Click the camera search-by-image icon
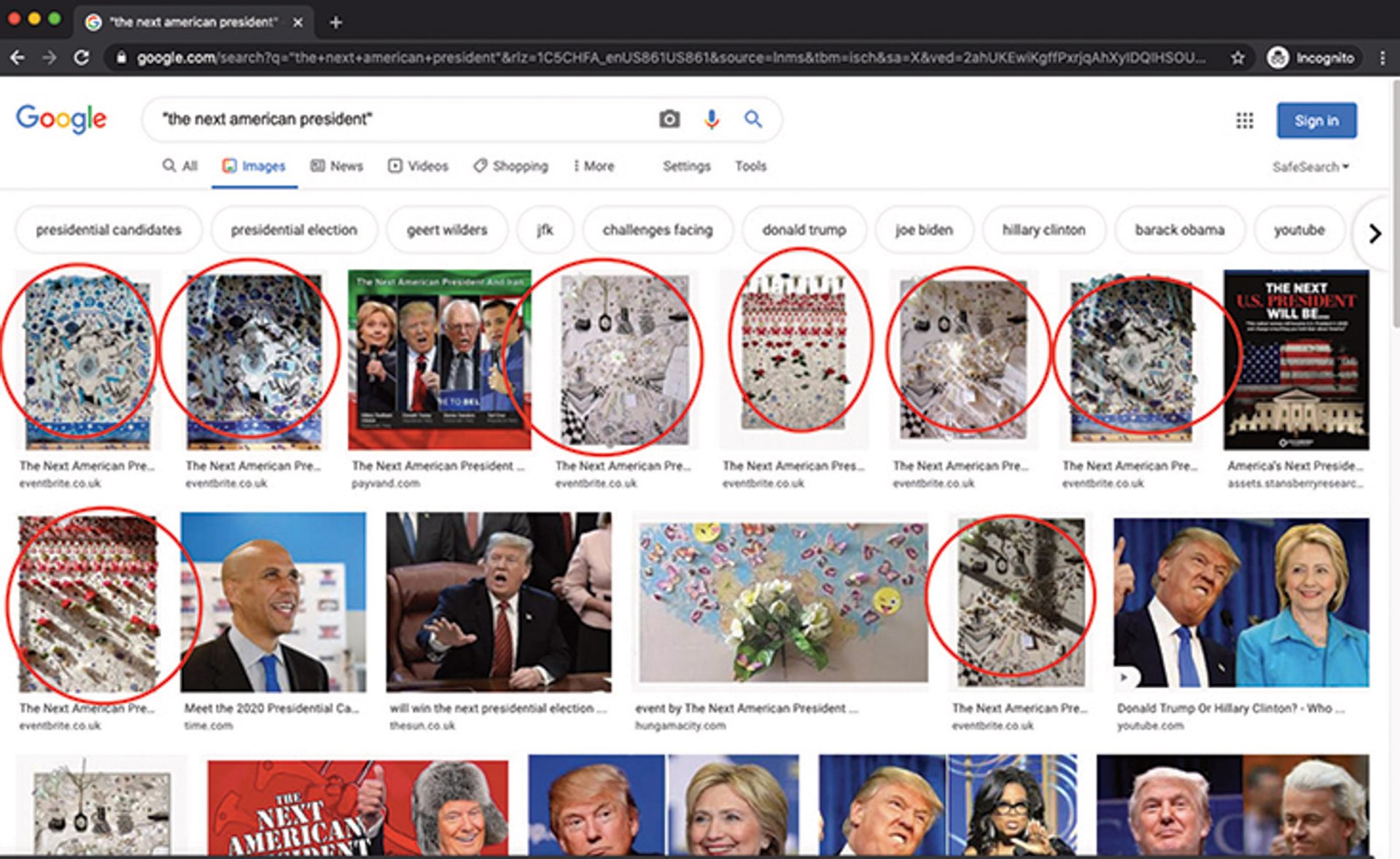The image size is (1400, 859). click(669, 119)
